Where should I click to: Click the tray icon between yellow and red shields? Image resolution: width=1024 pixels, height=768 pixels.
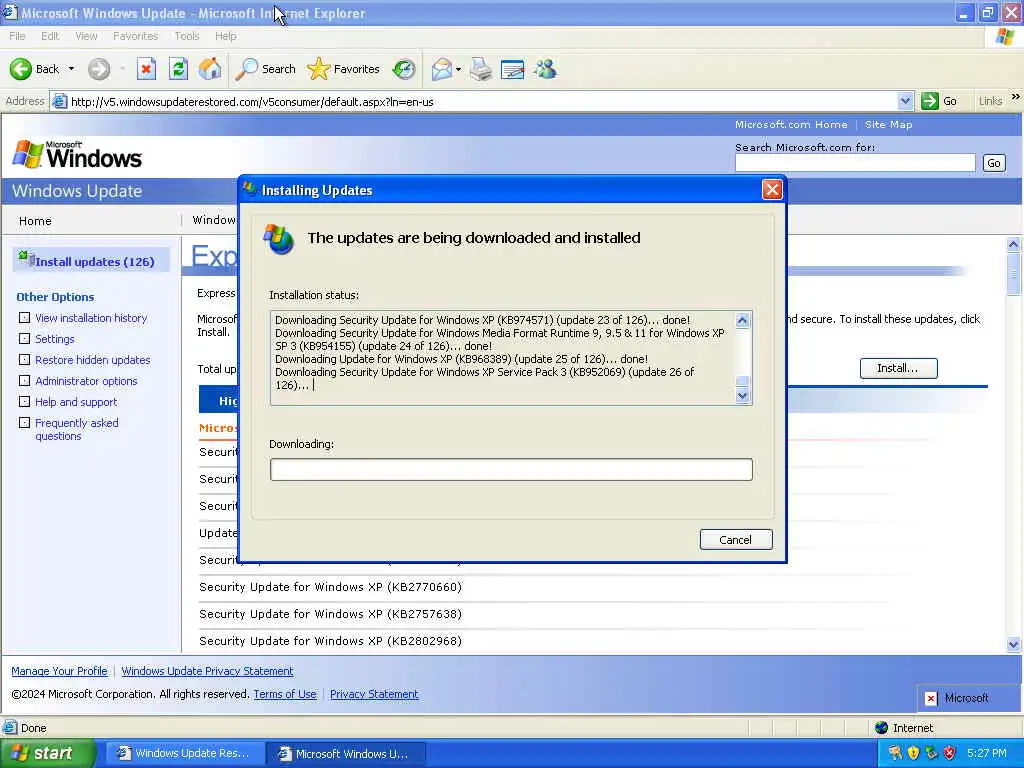click(931, 753)
